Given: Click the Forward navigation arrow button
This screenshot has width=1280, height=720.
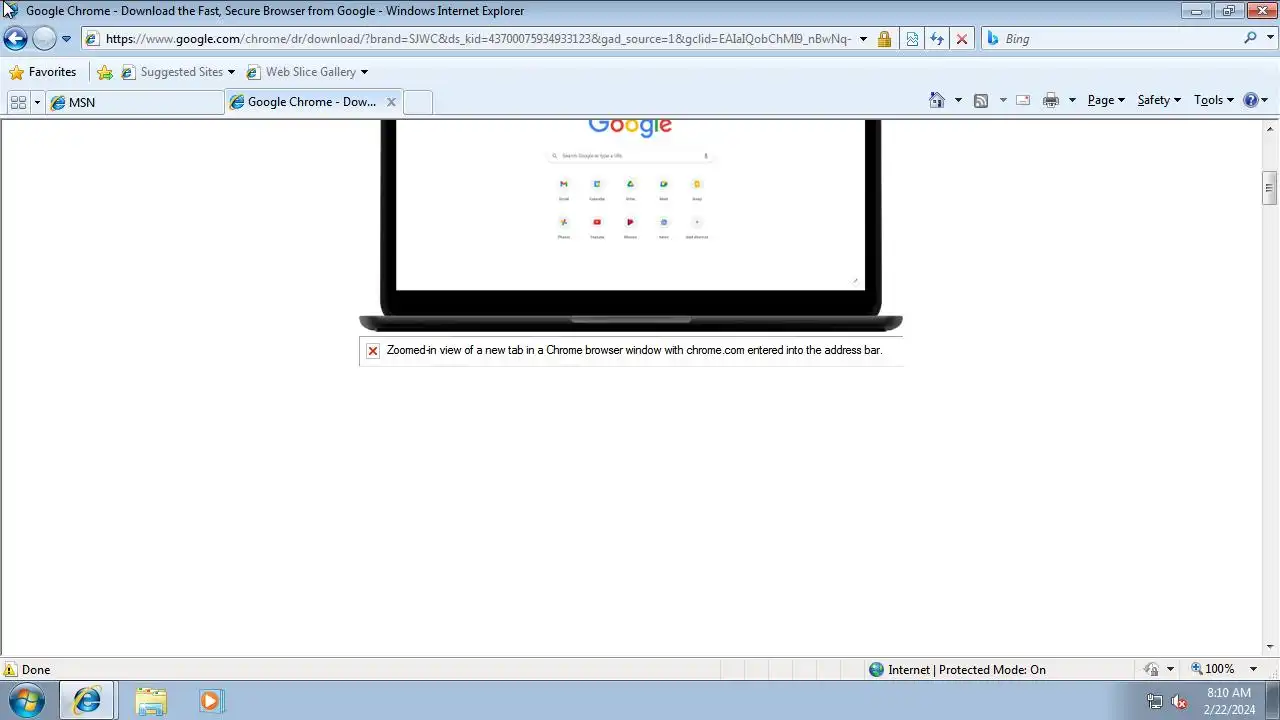Looking at the screenshot, I should coord(44,39).
